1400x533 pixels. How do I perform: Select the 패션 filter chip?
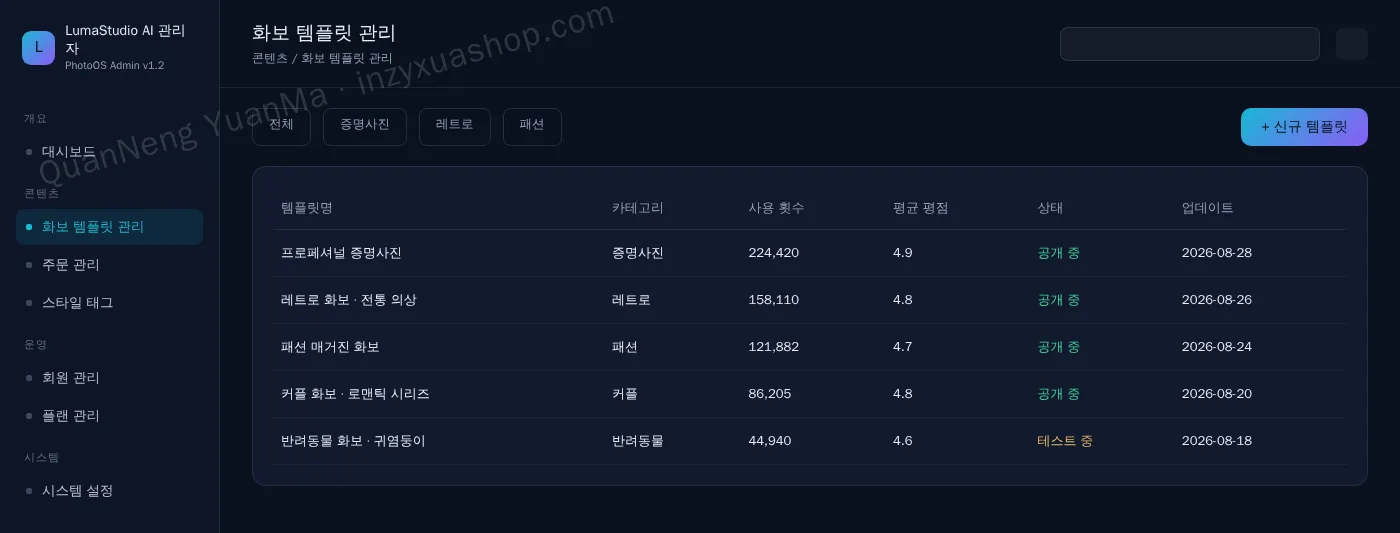click(532, 126)
